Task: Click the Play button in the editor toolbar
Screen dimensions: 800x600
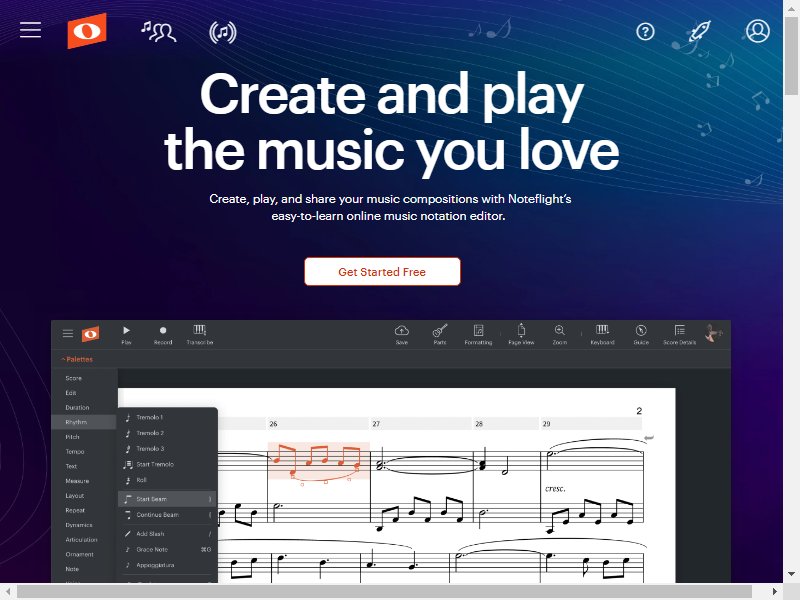Action: (x=126, y=335)
